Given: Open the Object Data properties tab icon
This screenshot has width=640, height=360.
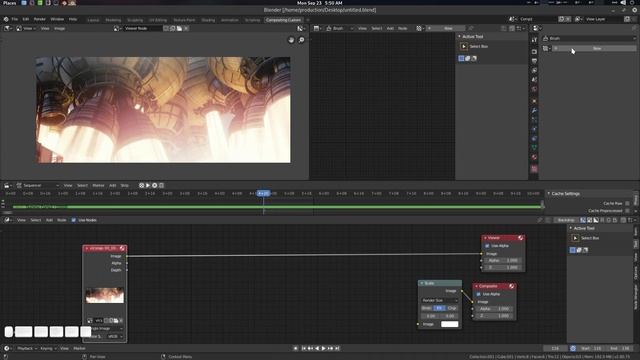Looking at the screenshot, I should (534, 148).
